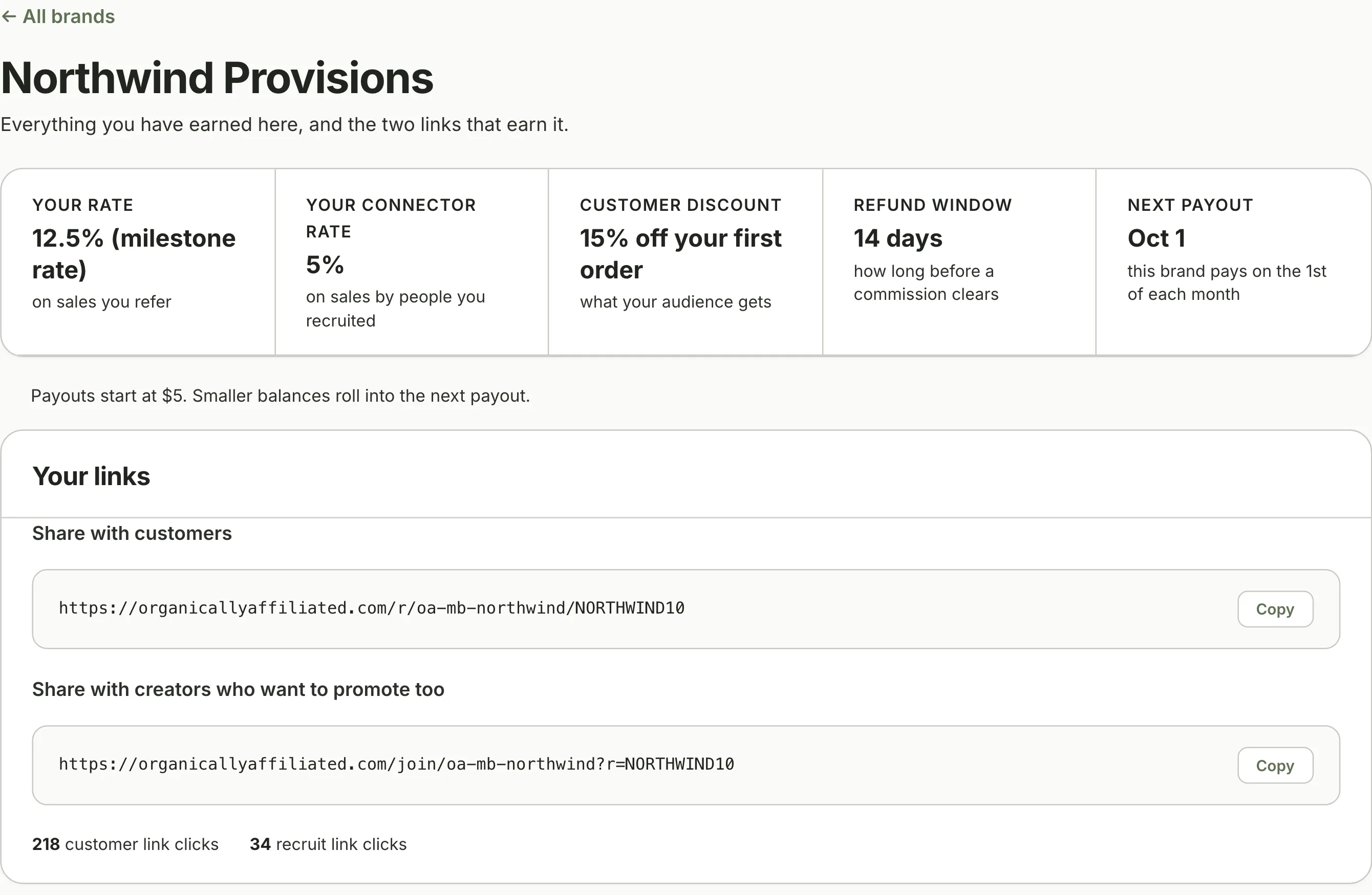Click the REFUND WINDOW label

tap(932, 205)
